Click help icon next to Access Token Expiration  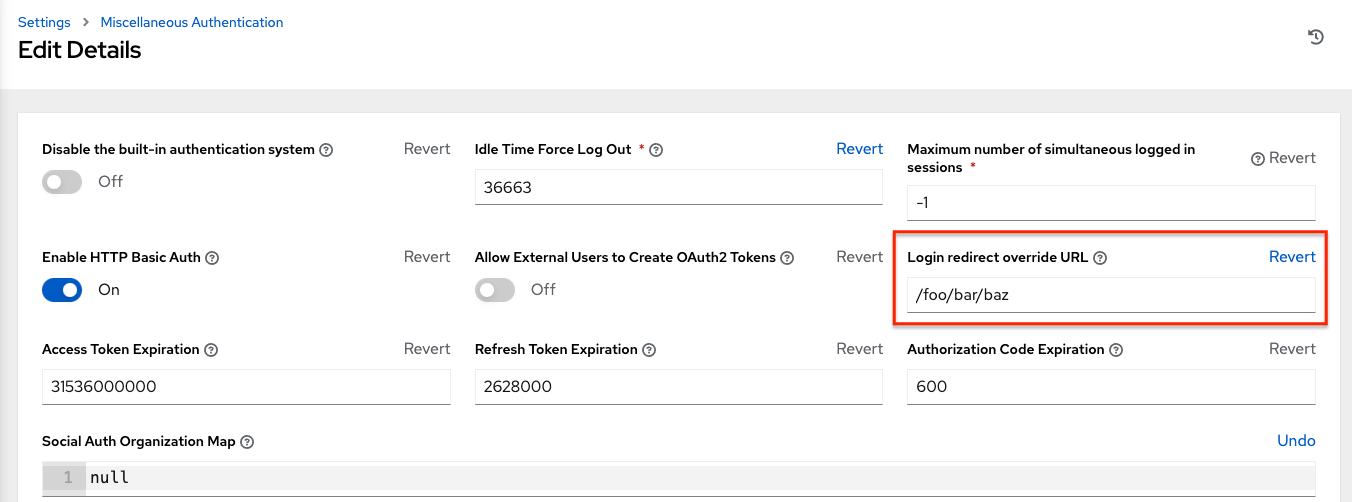pos(210,350)
